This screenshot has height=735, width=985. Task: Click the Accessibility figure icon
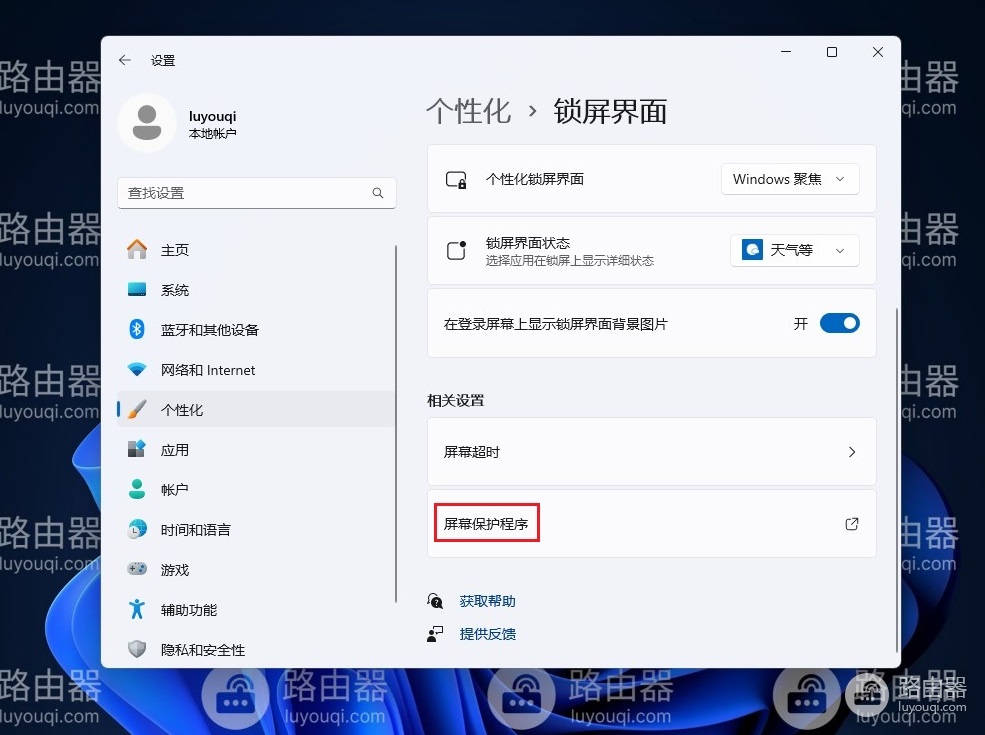click(137, 609)
